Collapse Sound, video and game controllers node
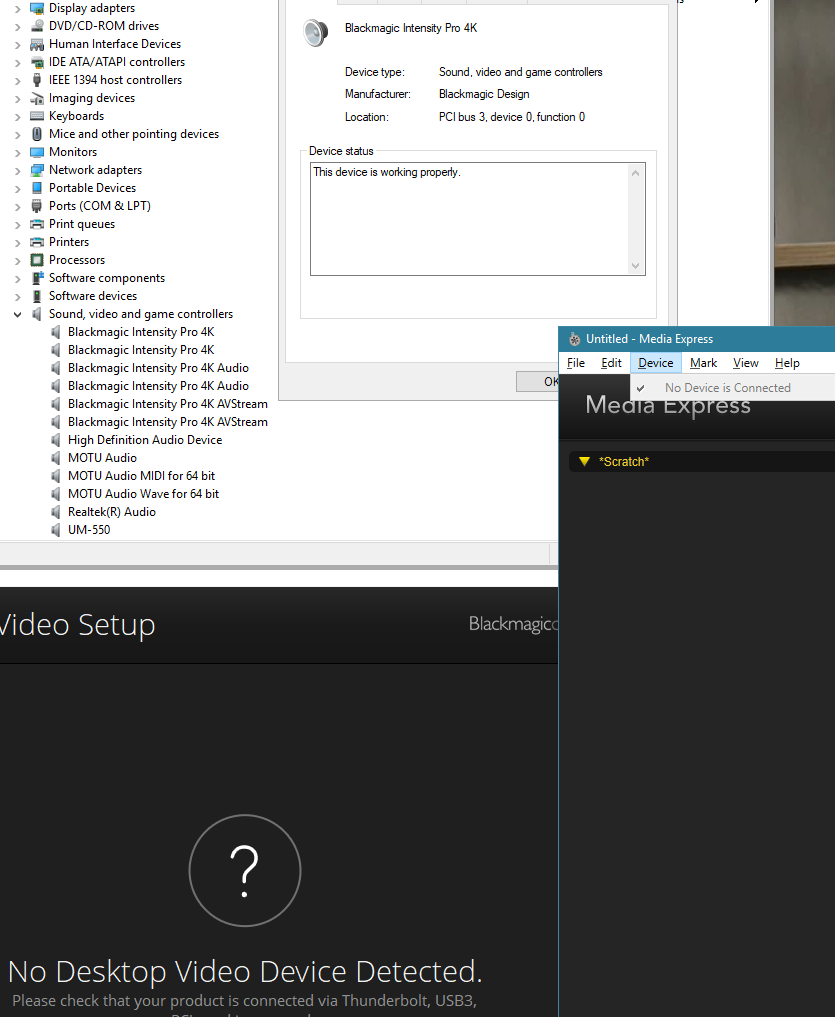835x1017 pixels. [x=18, y=315]
